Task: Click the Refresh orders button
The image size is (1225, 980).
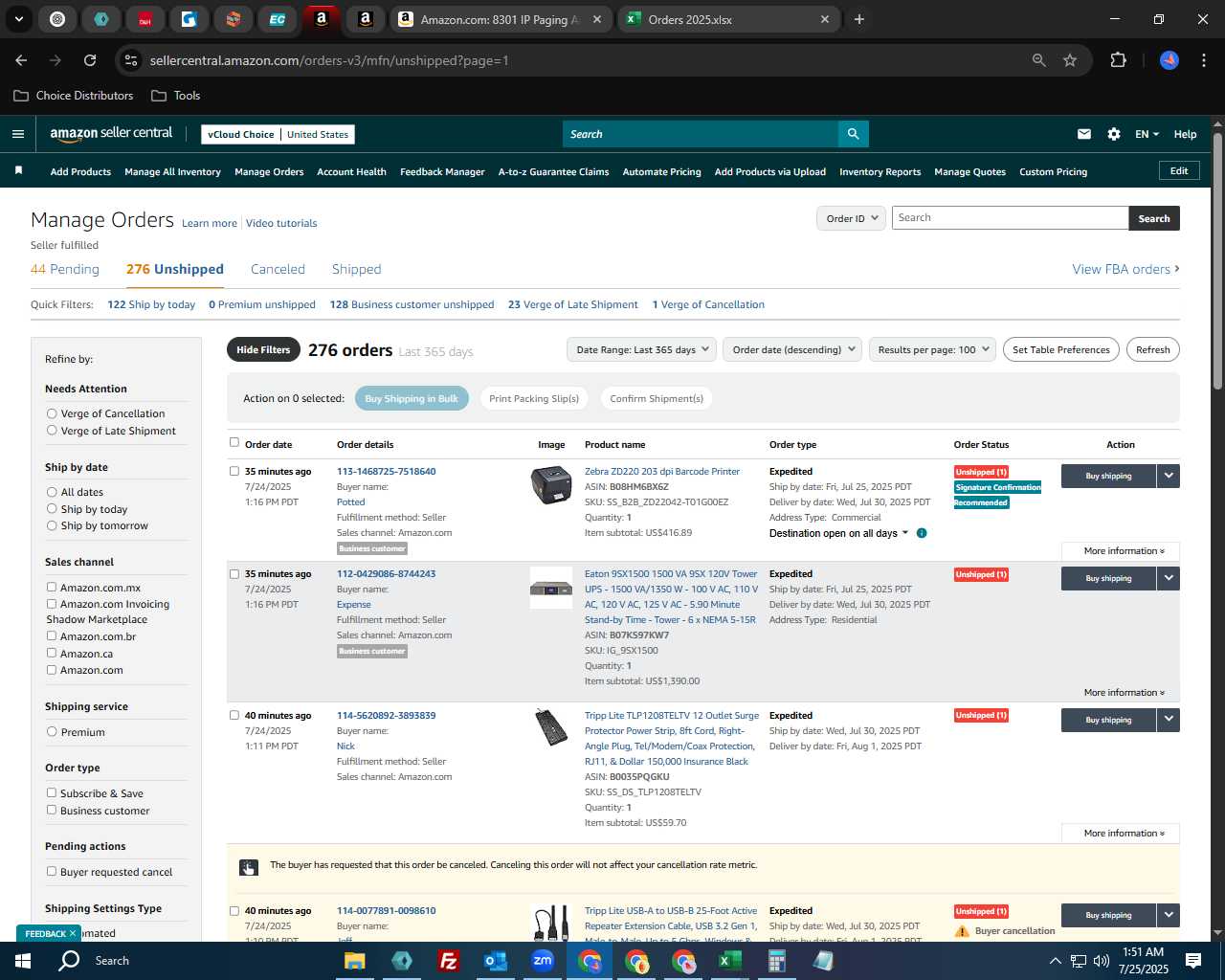Action: 1152,349
